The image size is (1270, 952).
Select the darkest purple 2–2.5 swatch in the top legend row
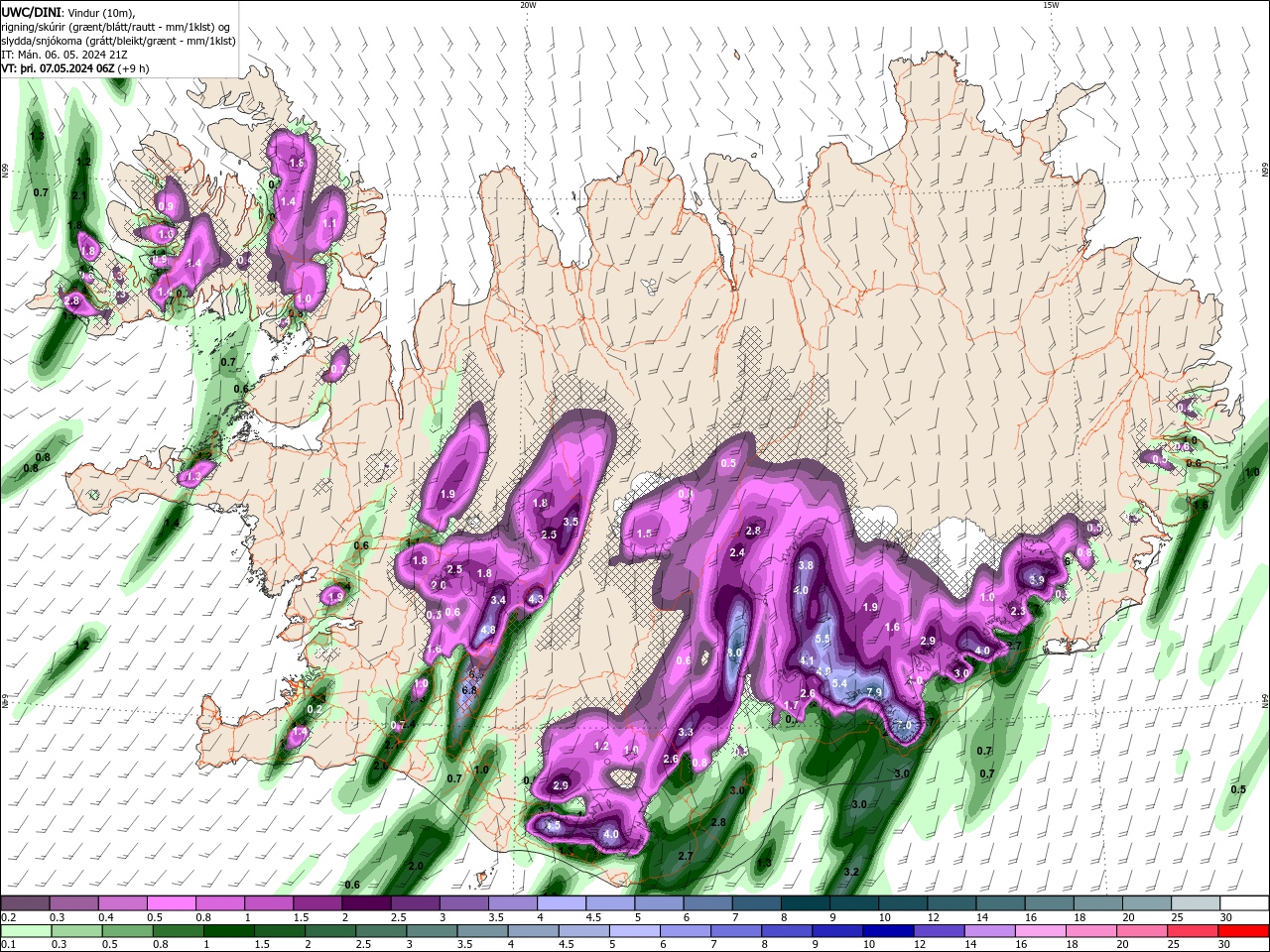[366, 903]
